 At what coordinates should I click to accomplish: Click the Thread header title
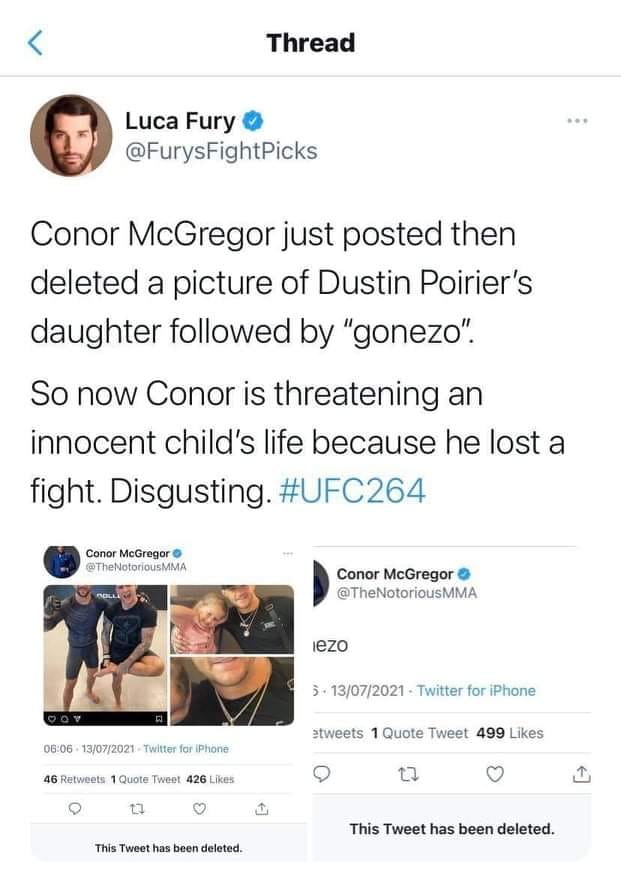click(310, 43)
